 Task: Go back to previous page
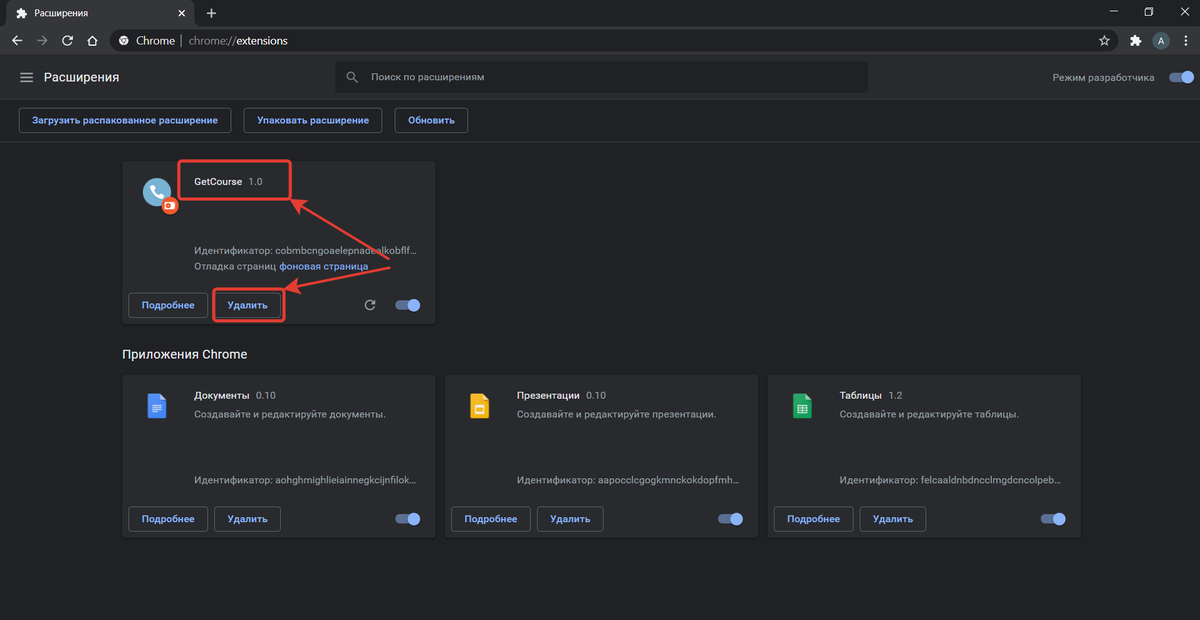[17, 41]
